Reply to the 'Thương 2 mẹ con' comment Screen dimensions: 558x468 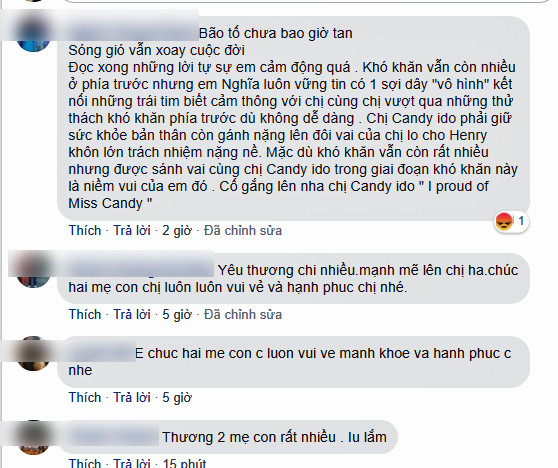coord(132,463)
